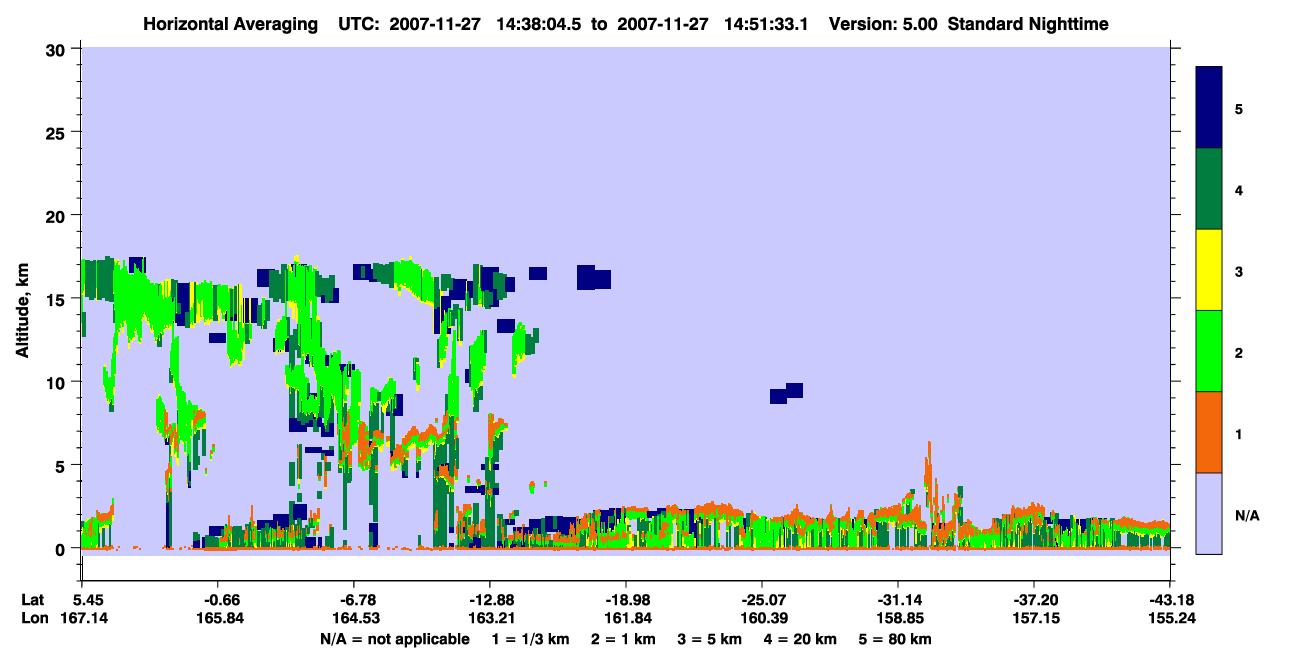The image size is (1300, 667).
Task: Click latitude value -43.18
Action: pyautogui.click(x=1170, y=600)
